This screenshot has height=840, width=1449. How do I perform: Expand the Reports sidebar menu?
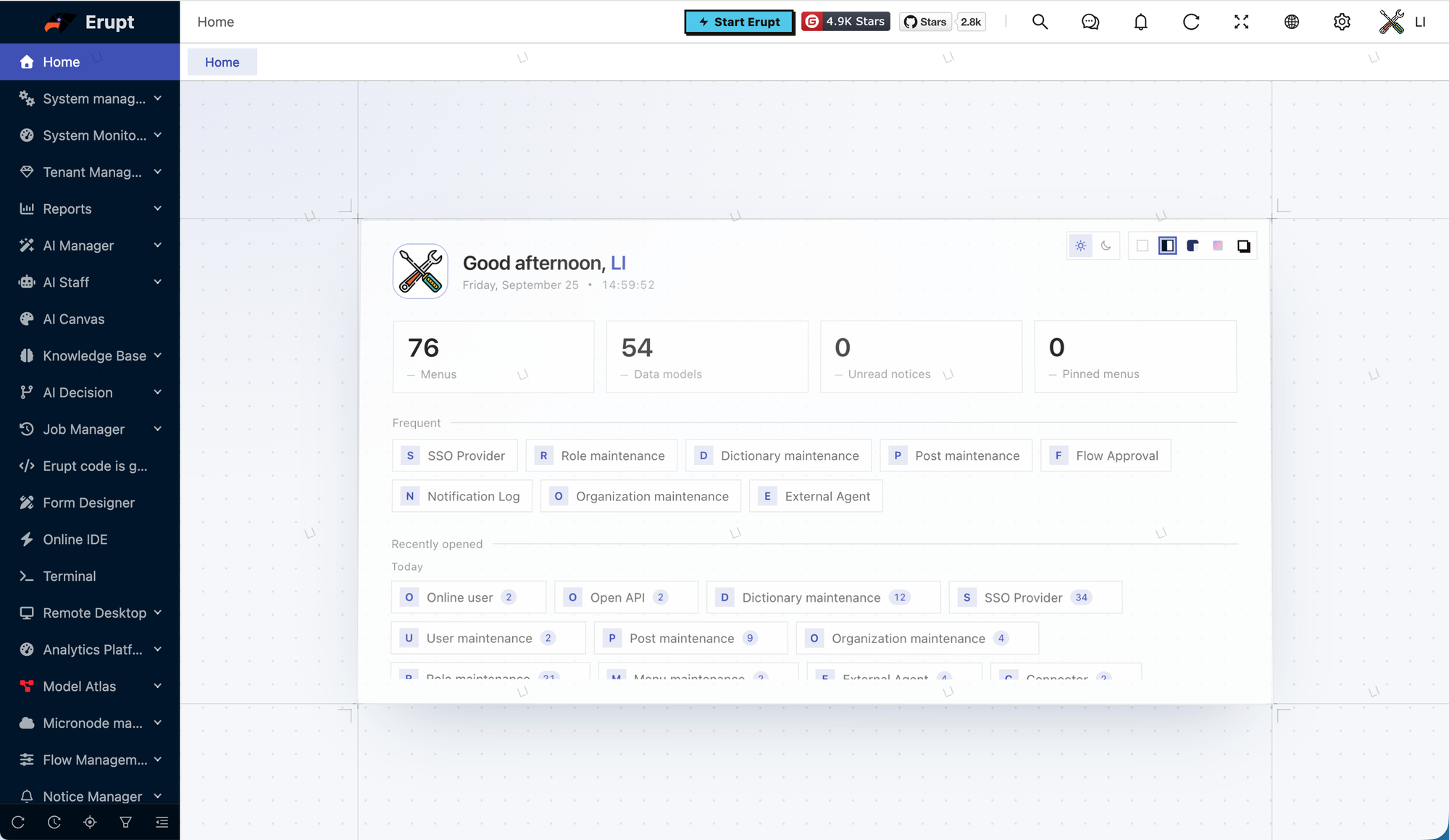(x=90, y=209)
